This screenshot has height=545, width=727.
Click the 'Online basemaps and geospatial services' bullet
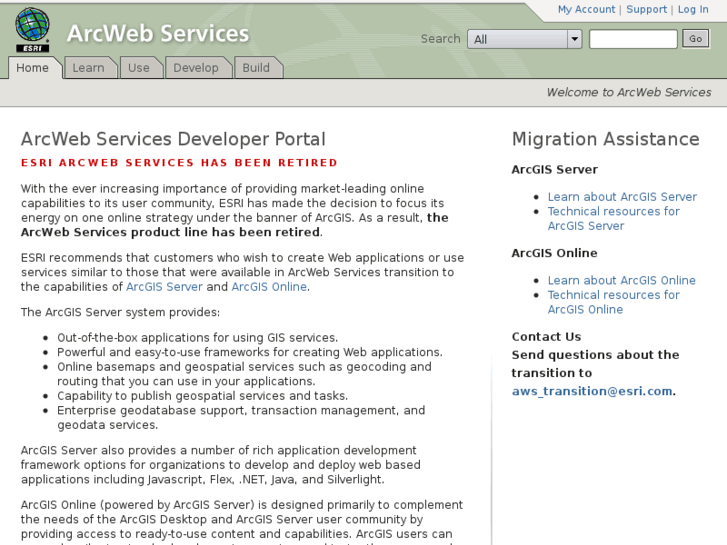point(244,374)
